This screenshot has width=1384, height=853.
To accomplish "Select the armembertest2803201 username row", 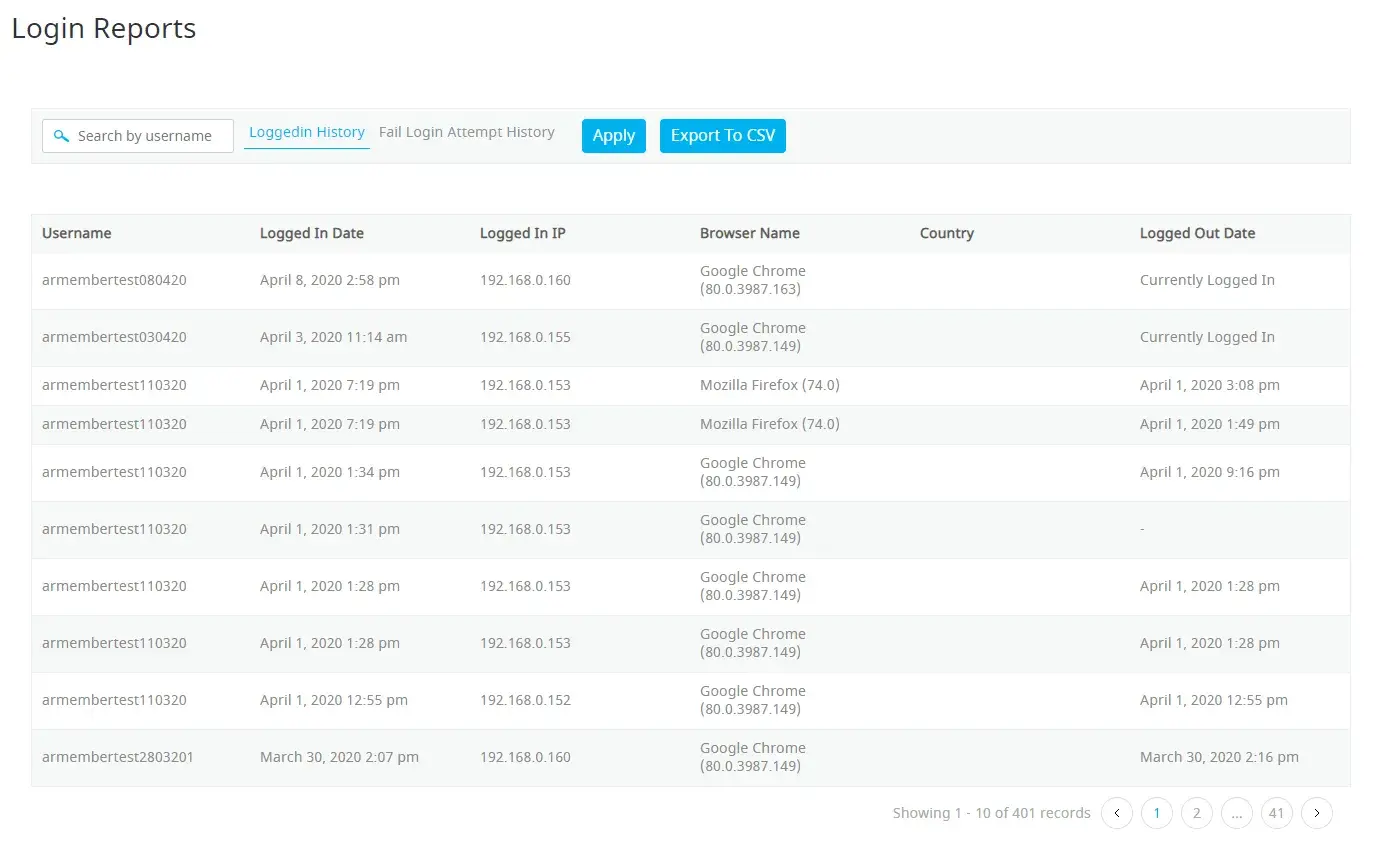I will 118,757.
